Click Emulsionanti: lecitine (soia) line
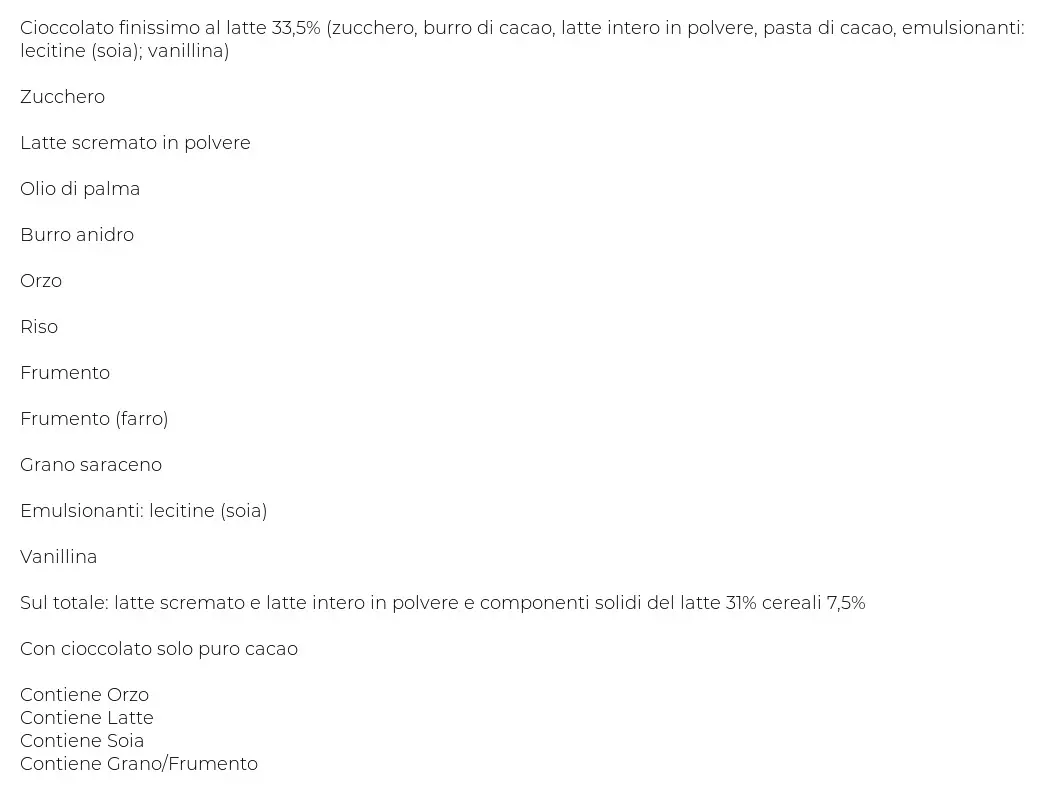 (144, 510)
